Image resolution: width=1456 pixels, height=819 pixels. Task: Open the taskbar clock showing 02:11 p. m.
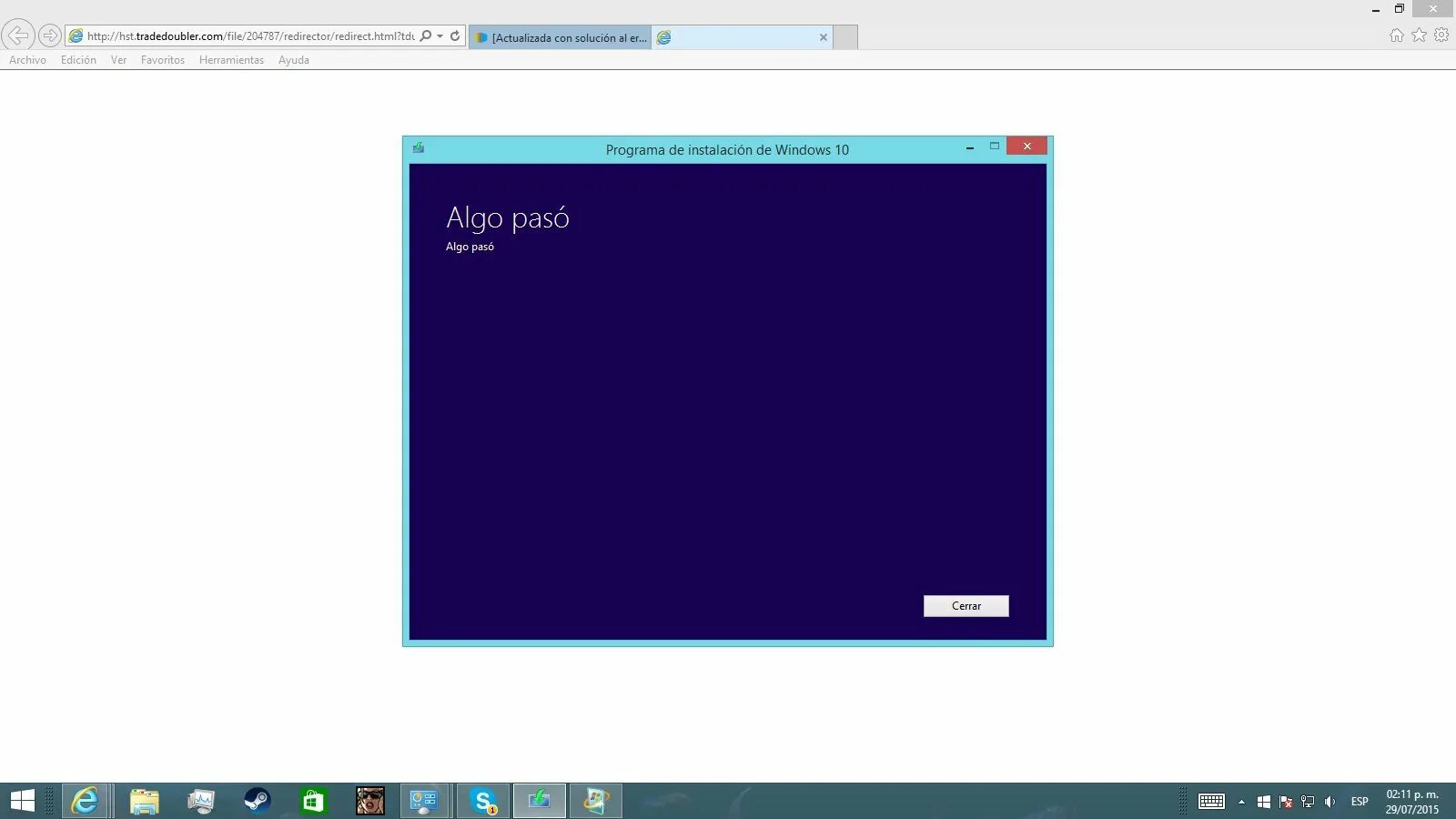[x=1412, y=802]
